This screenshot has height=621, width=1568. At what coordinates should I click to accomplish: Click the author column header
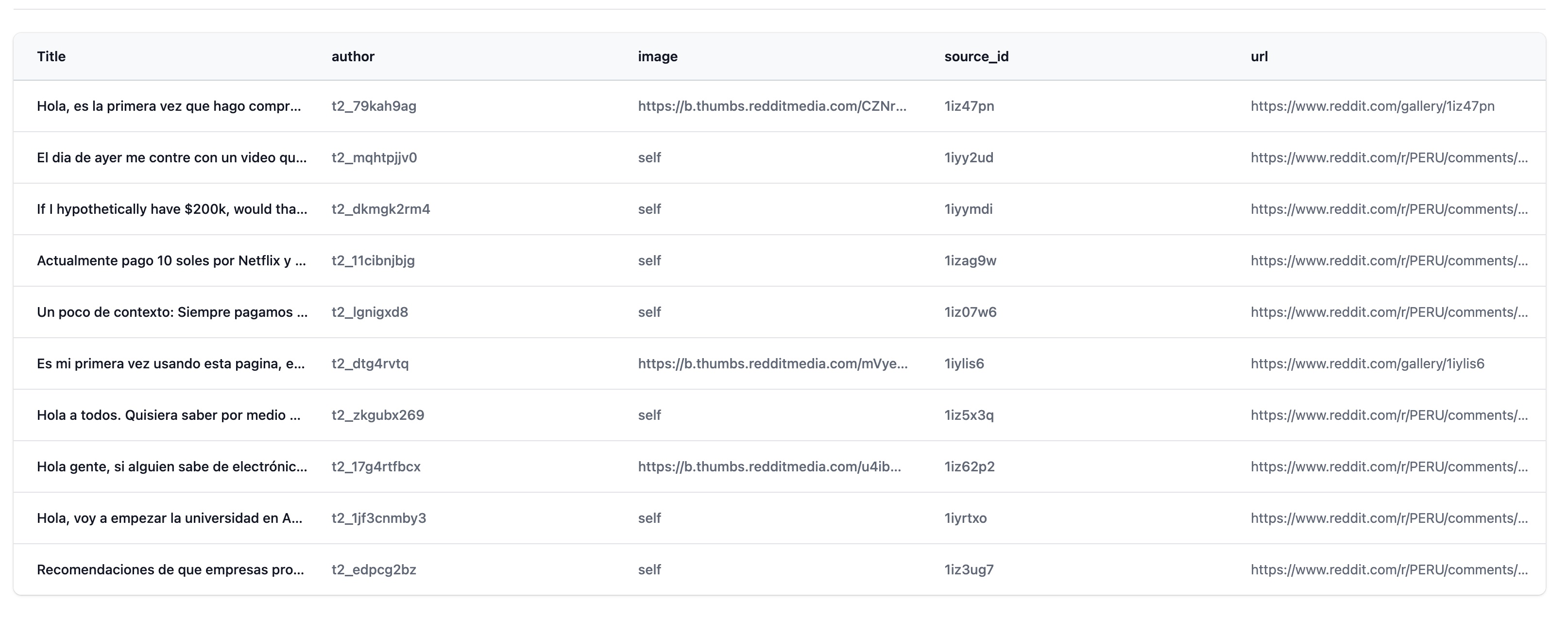coord(353,57)
